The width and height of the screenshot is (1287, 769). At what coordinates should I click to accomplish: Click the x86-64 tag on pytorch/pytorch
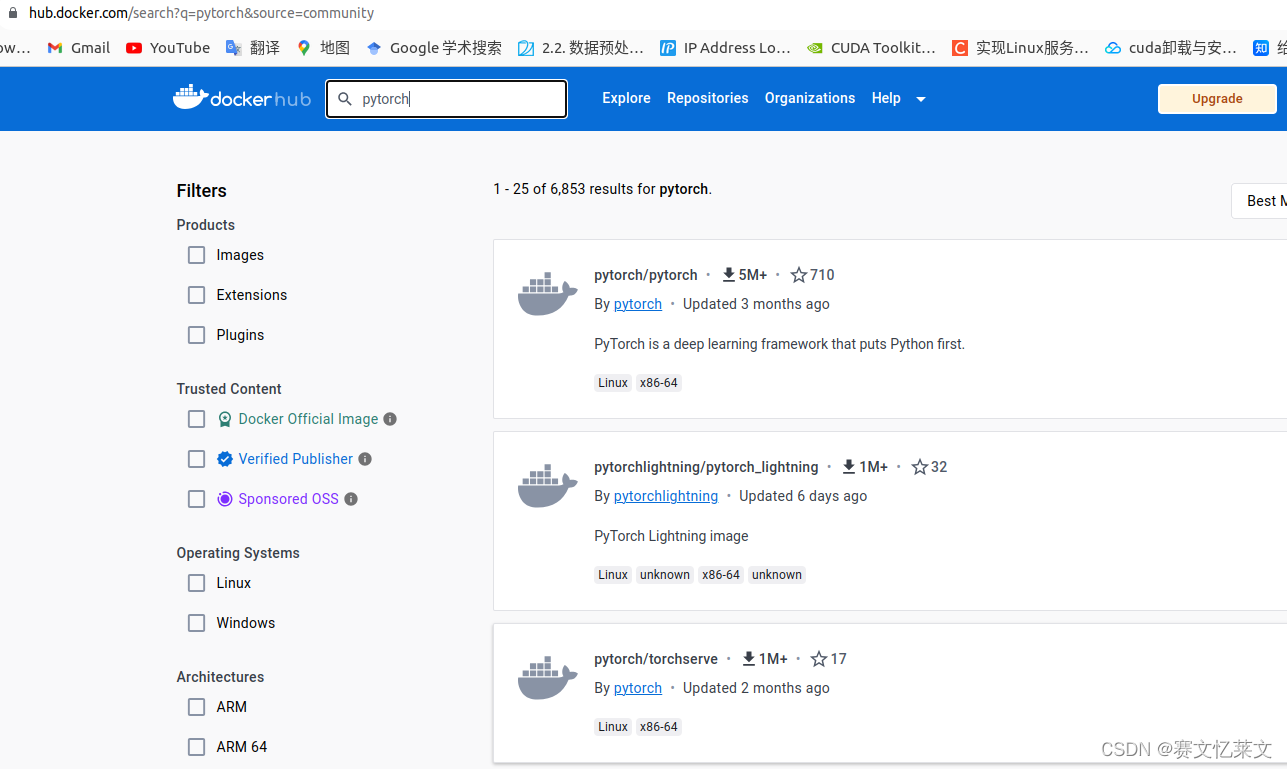click(x=659, y=383)
